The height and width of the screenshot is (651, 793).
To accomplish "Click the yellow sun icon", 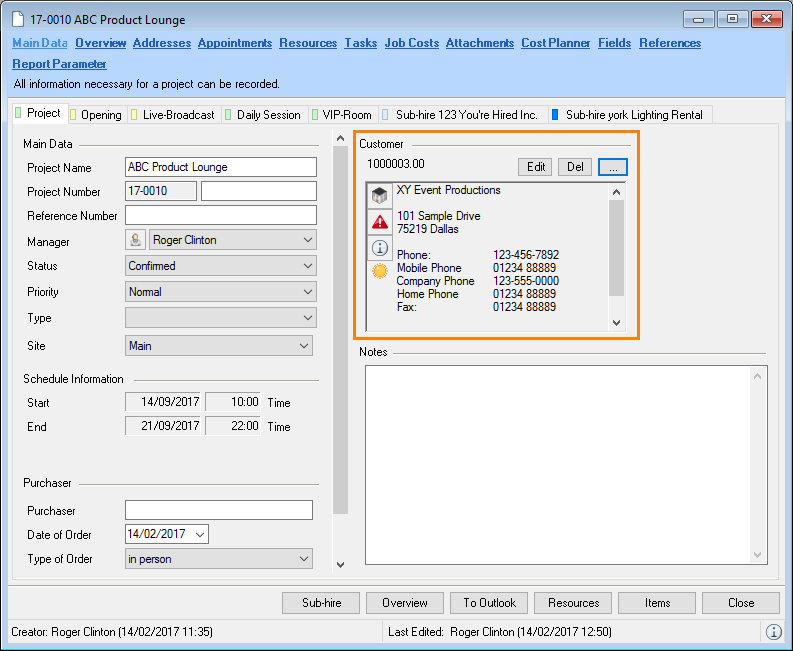I will click(x=380, y=272).
